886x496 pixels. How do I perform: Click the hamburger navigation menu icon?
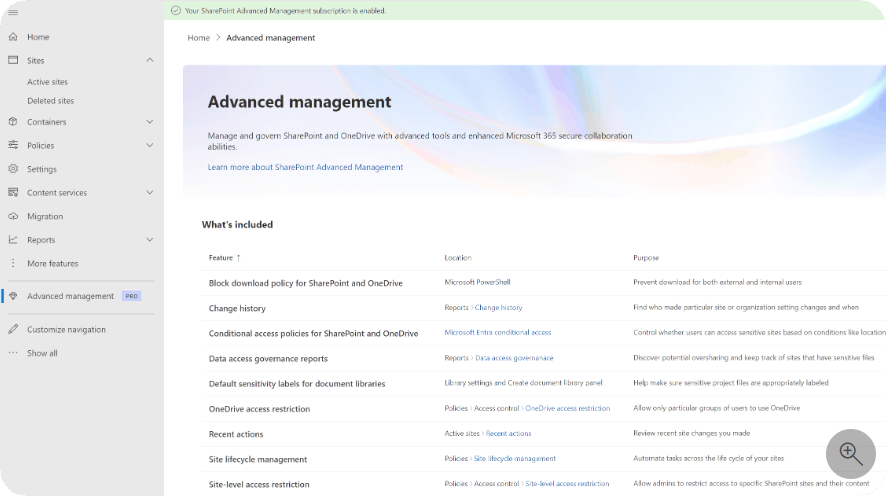(x=13, y=12)
